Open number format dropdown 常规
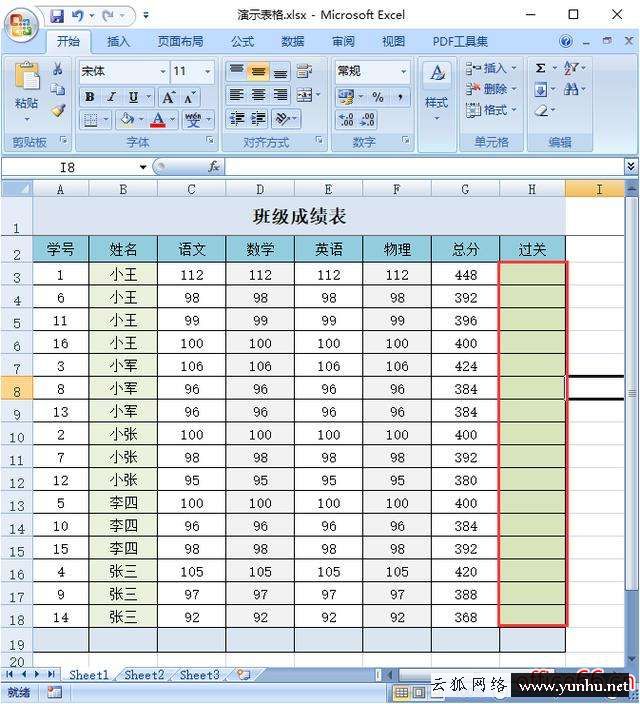The height and width of the screenshot is (704, 640). coord(403,71)
